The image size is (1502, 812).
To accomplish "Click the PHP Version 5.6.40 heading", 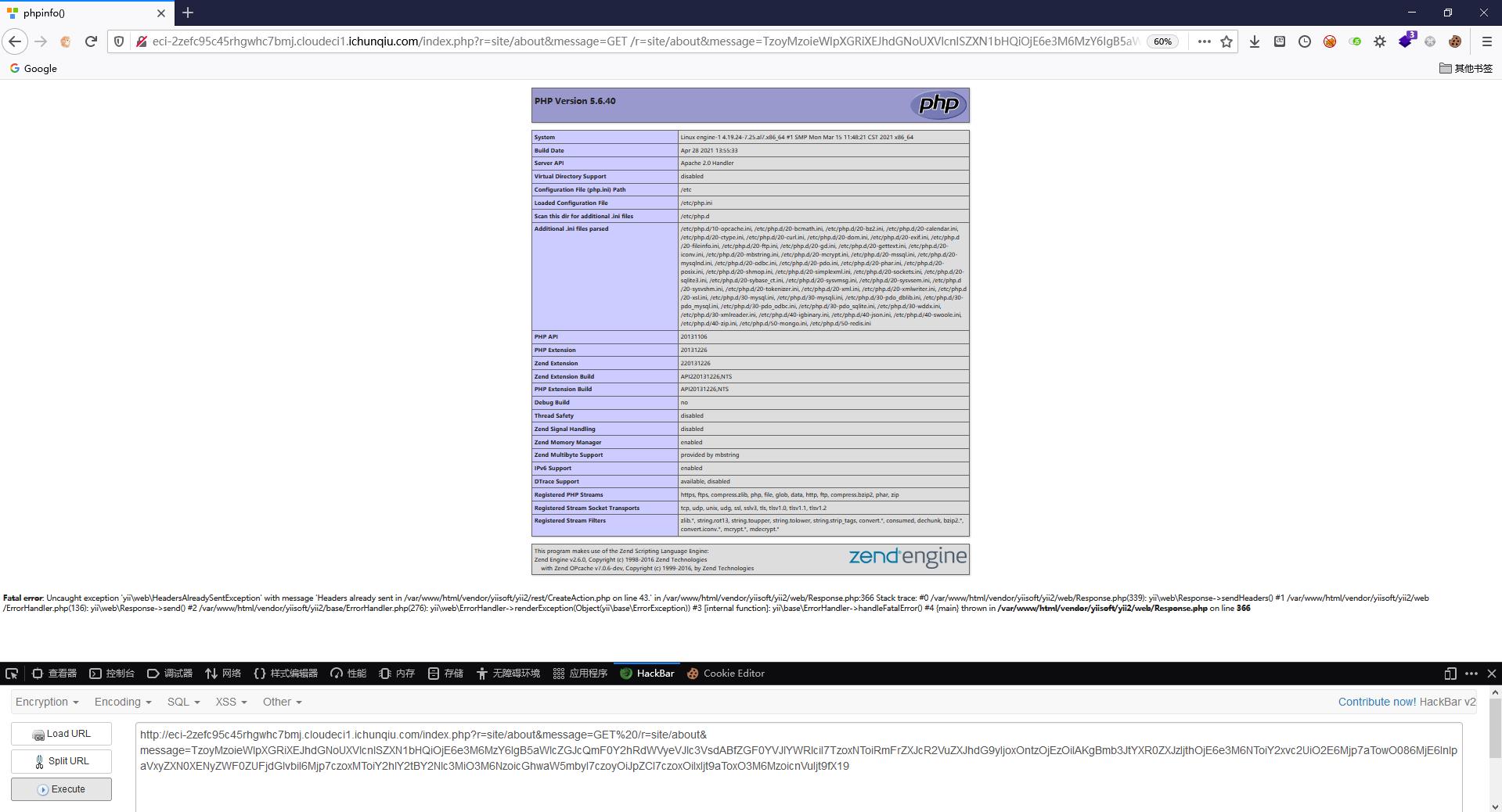I will (x=575, y=101).
